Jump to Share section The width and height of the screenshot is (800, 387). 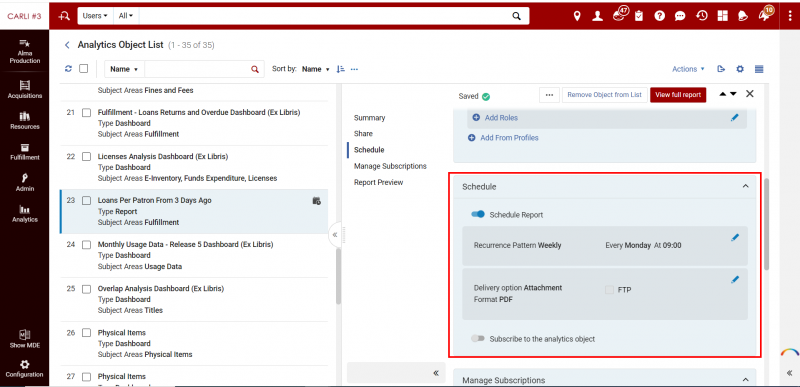pos(363,134)
